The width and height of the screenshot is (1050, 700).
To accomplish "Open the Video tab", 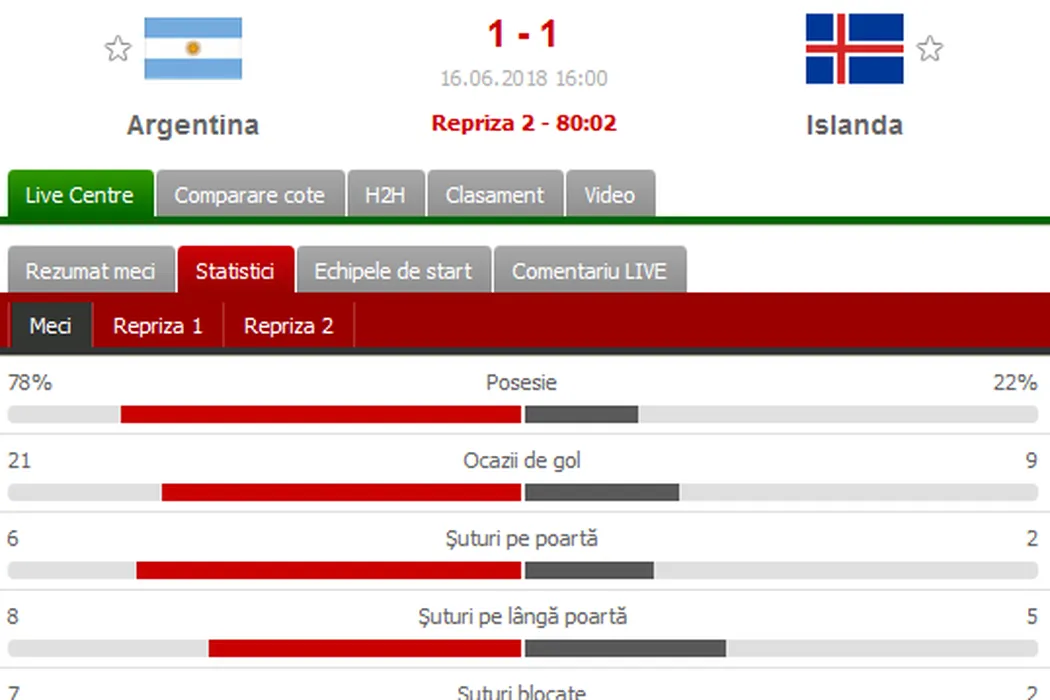I will [x=609, y=195].
